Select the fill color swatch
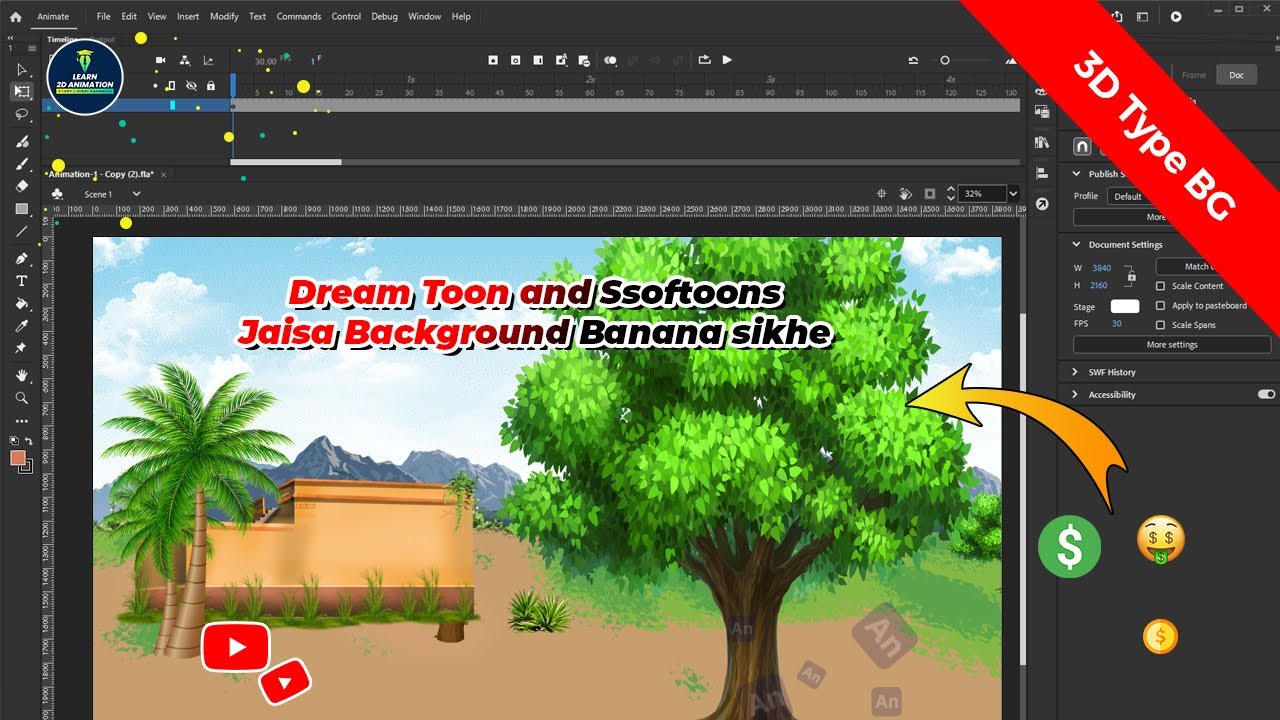 18,457
